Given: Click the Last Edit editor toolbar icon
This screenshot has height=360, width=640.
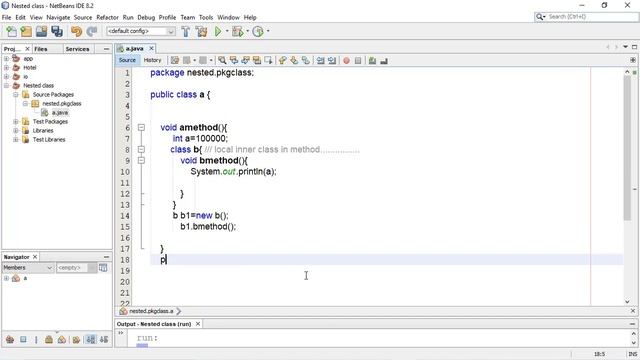Looking at the screenshot, I should click(x=175, y=60).
